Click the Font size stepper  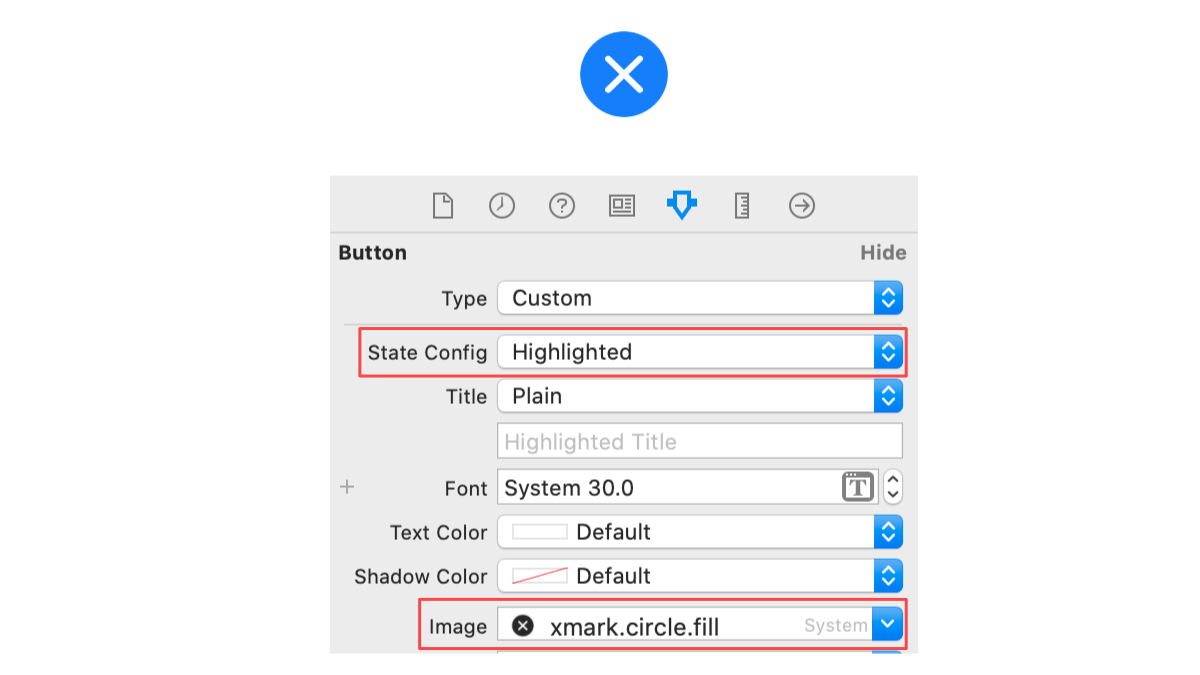click(x=893, y=488)
